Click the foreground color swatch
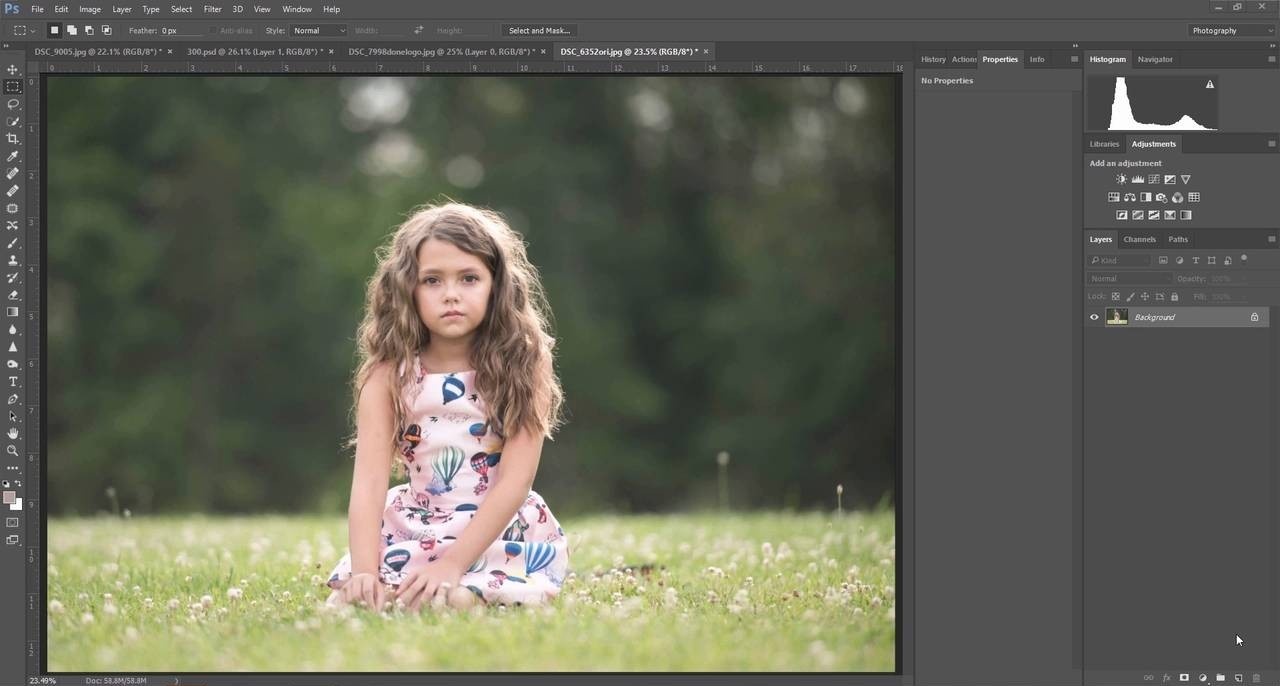The height and width of the screenshot is (686, 1280). tap(9, 497)
